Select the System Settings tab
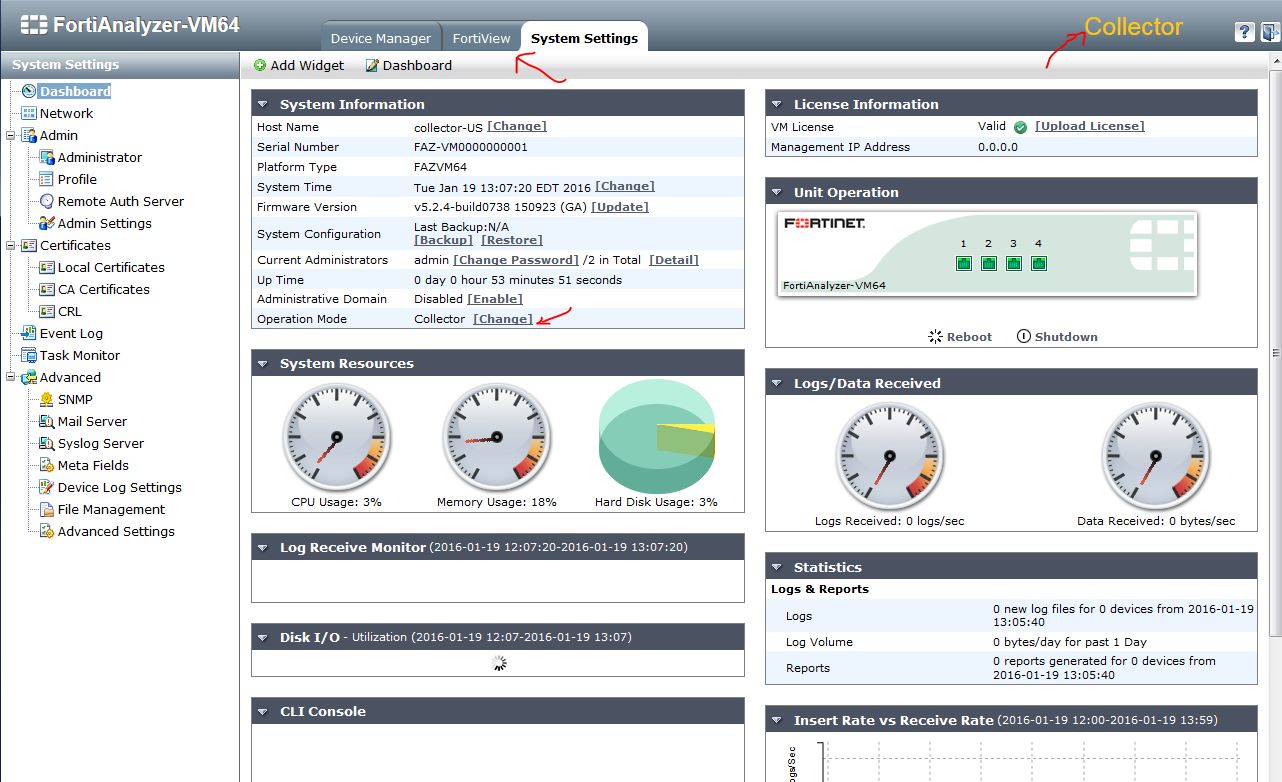The image size is (1282, 782). coord(584,38)
